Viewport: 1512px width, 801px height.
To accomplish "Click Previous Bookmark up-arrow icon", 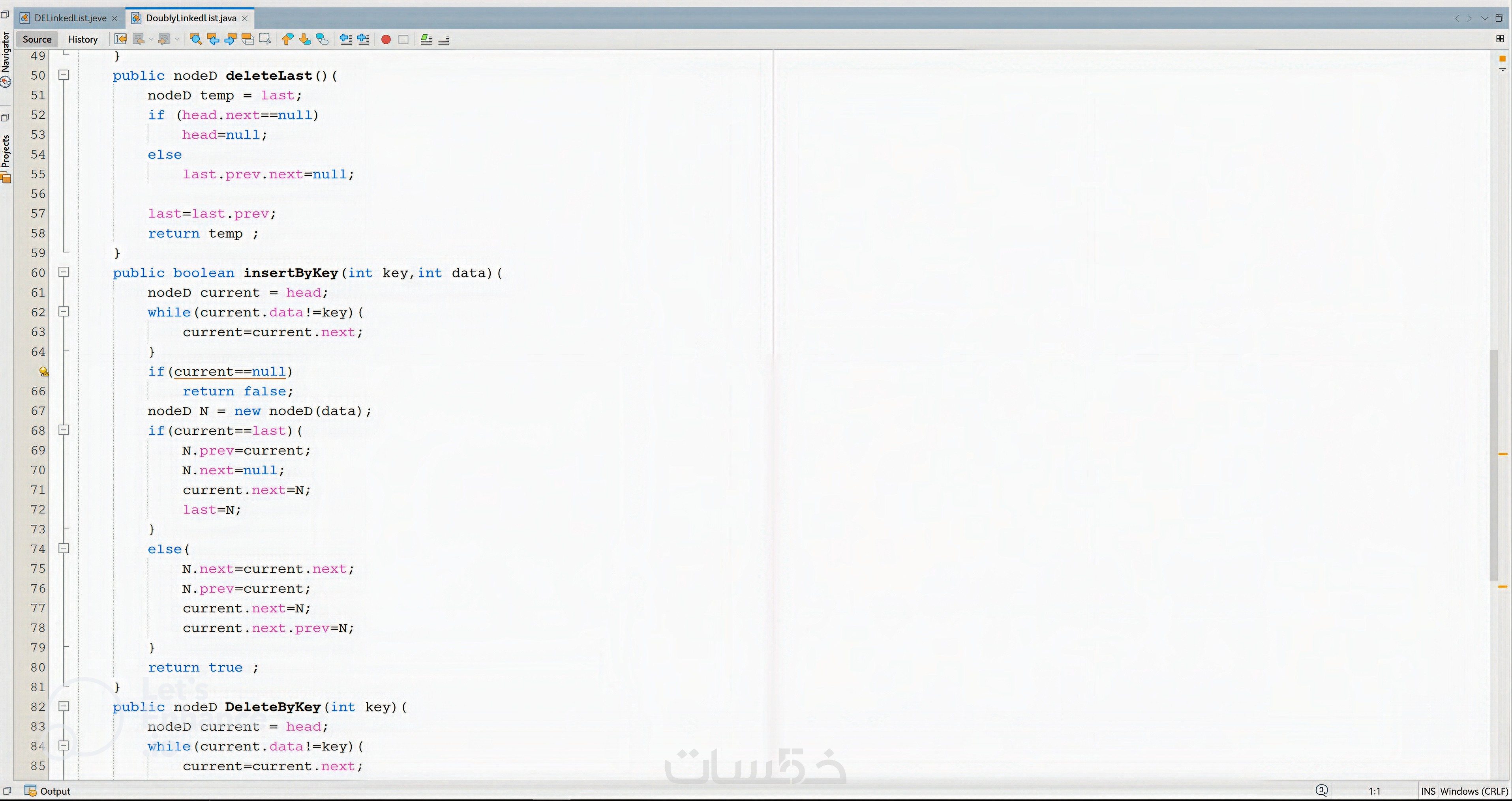I will coord(287,39).
